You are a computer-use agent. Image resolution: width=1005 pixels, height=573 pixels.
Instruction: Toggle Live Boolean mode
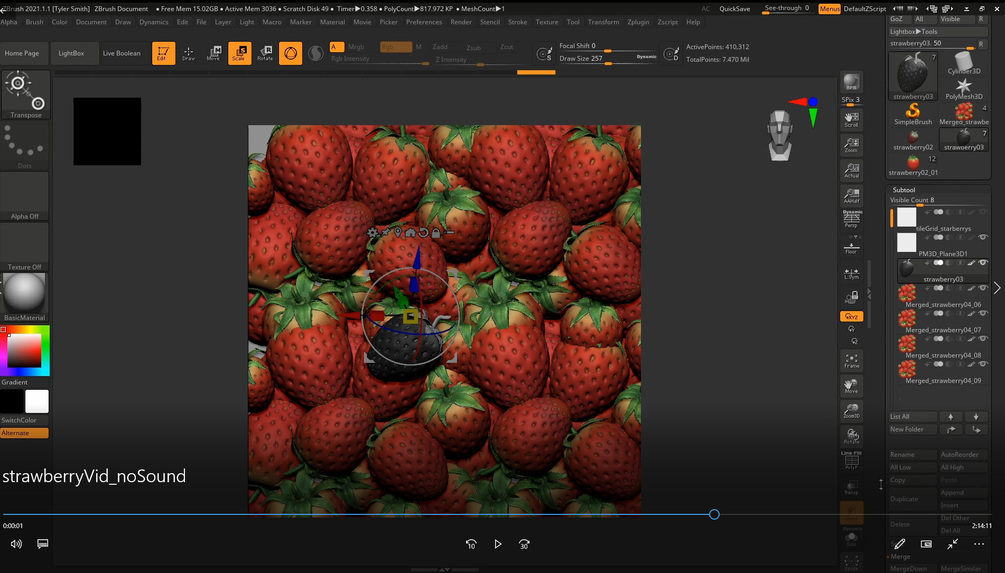point(121,53)
